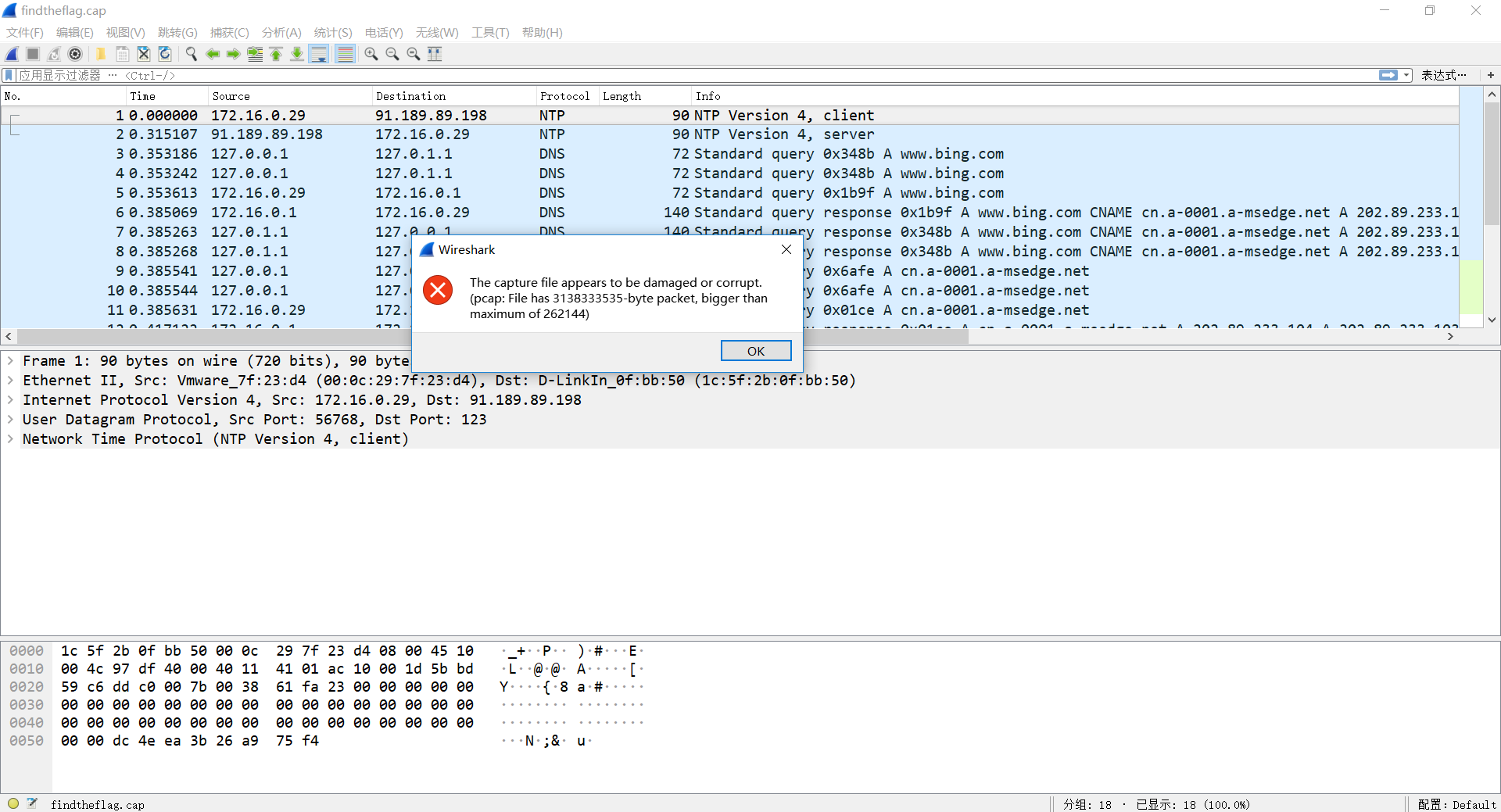
Task: Click OK in the Wireshark error dialog
Action: point(755,351)
